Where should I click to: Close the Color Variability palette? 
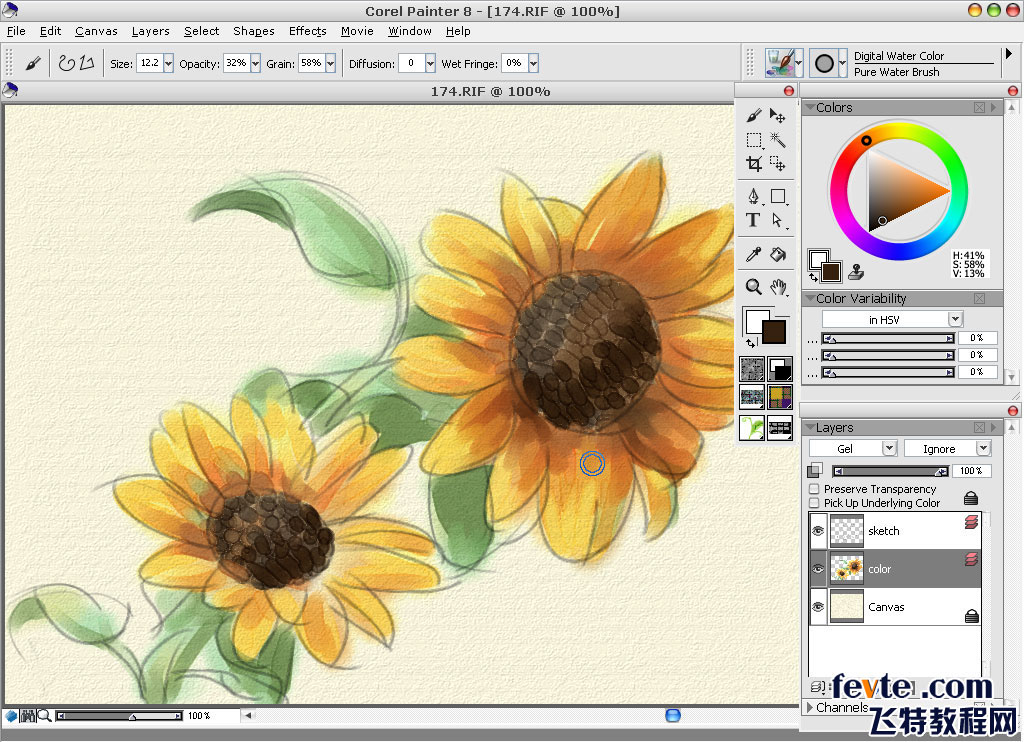[979, 298]
